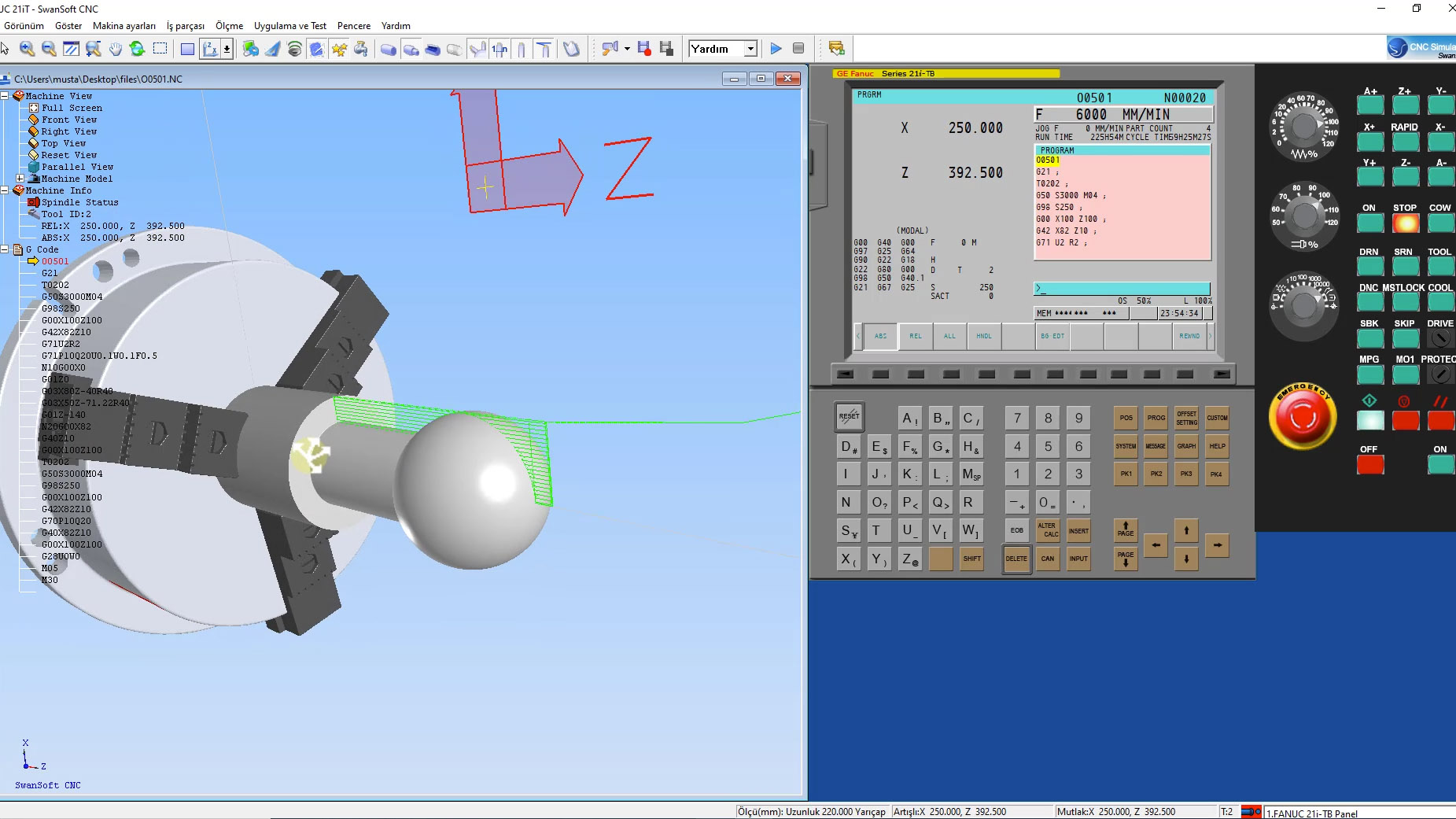
Task: Adjust the feedrate override dial
Action: click(x=1304, y=126)
